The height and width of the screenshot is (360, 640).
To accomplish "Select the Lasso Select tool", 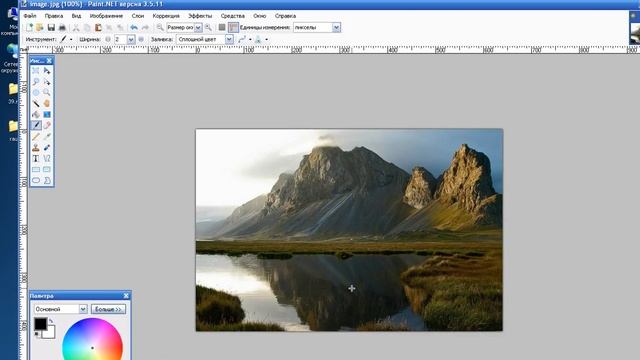I will pos(36,82).
